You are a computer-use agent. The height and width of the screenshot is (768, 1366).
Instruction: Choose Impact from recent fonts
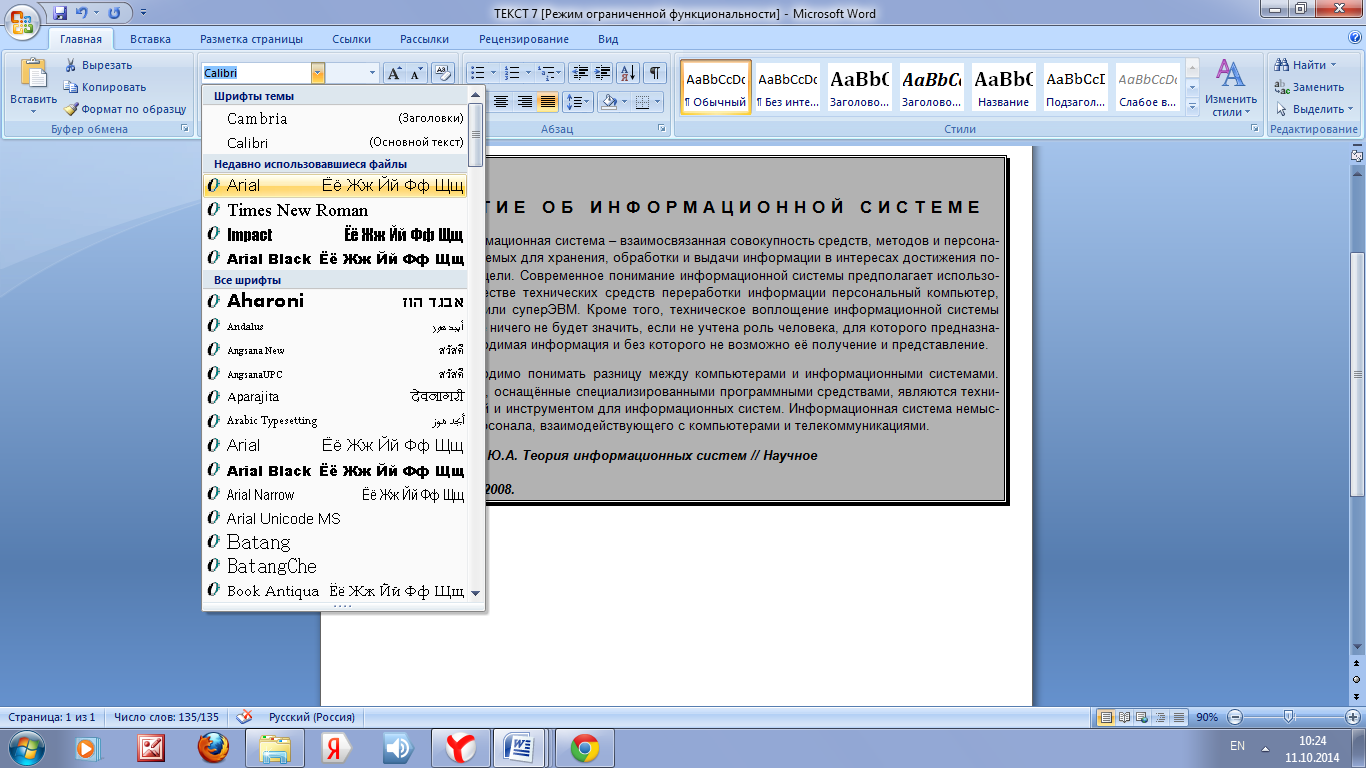(x=335, y=234)
